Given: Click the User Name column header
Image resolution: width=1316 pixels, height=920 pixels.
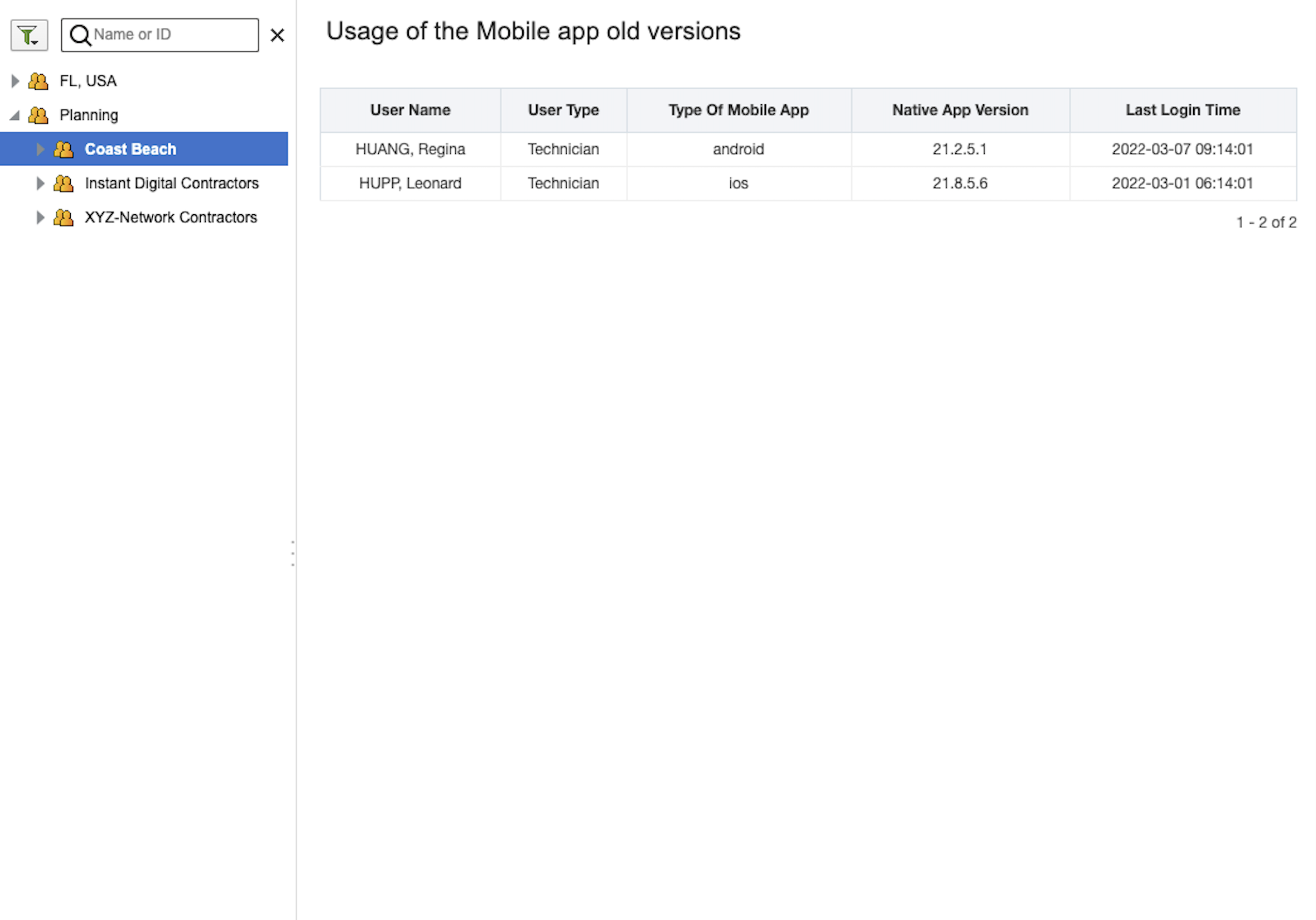Looking at the screenshot, I should [410, 109].
